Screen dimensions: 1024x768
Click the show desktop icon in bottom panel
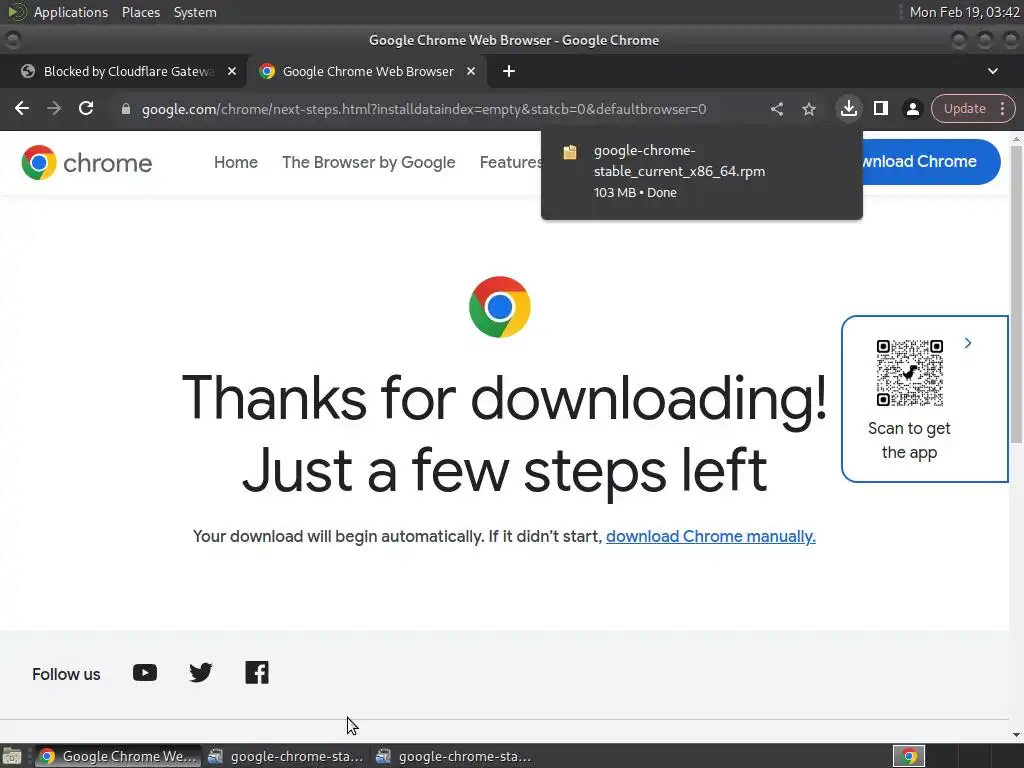tap(12, 756)
